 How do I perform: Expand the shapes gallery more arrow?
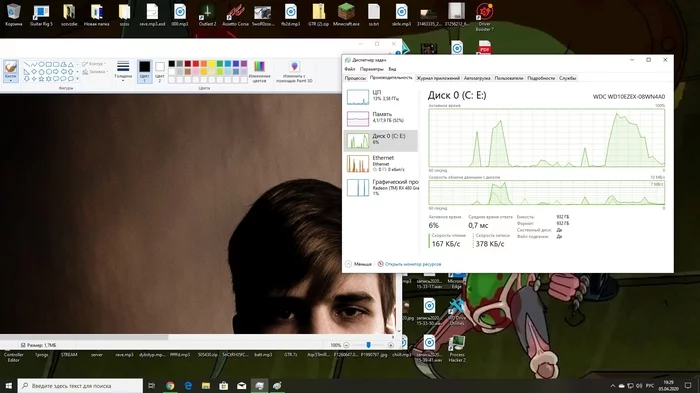(x=77, y=79)
